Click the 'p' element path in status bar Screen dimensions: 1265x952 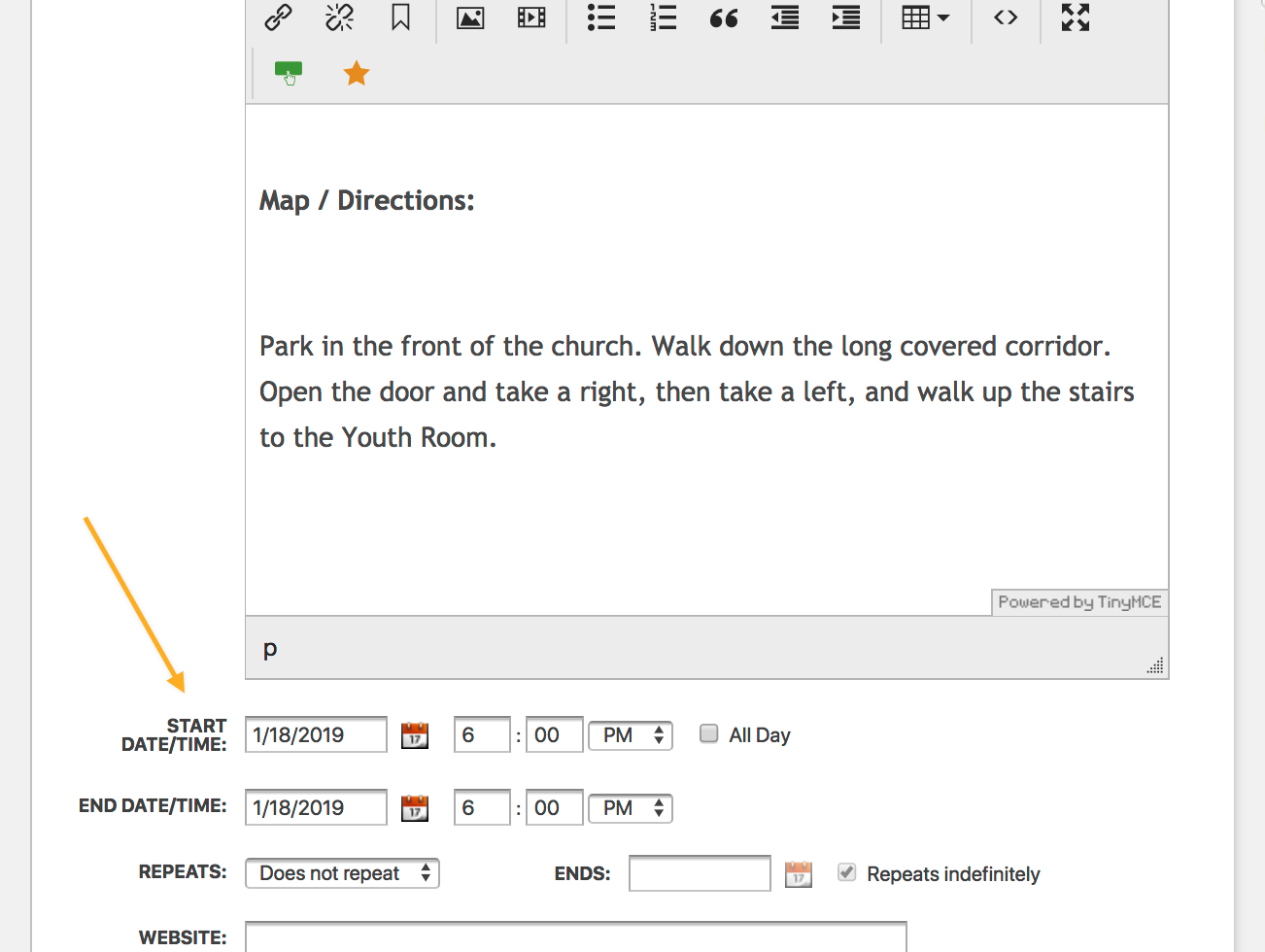coord(270,648)
